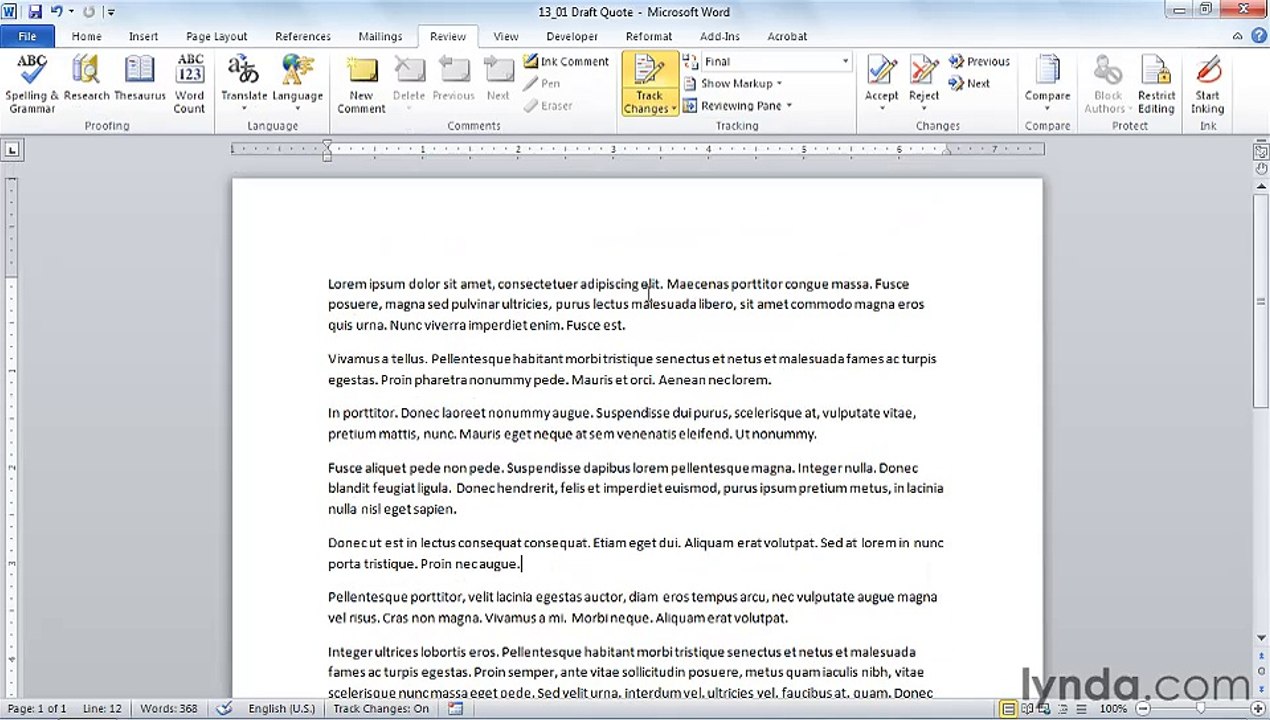Click English (U.S.) language in status bar

(281, 708)
